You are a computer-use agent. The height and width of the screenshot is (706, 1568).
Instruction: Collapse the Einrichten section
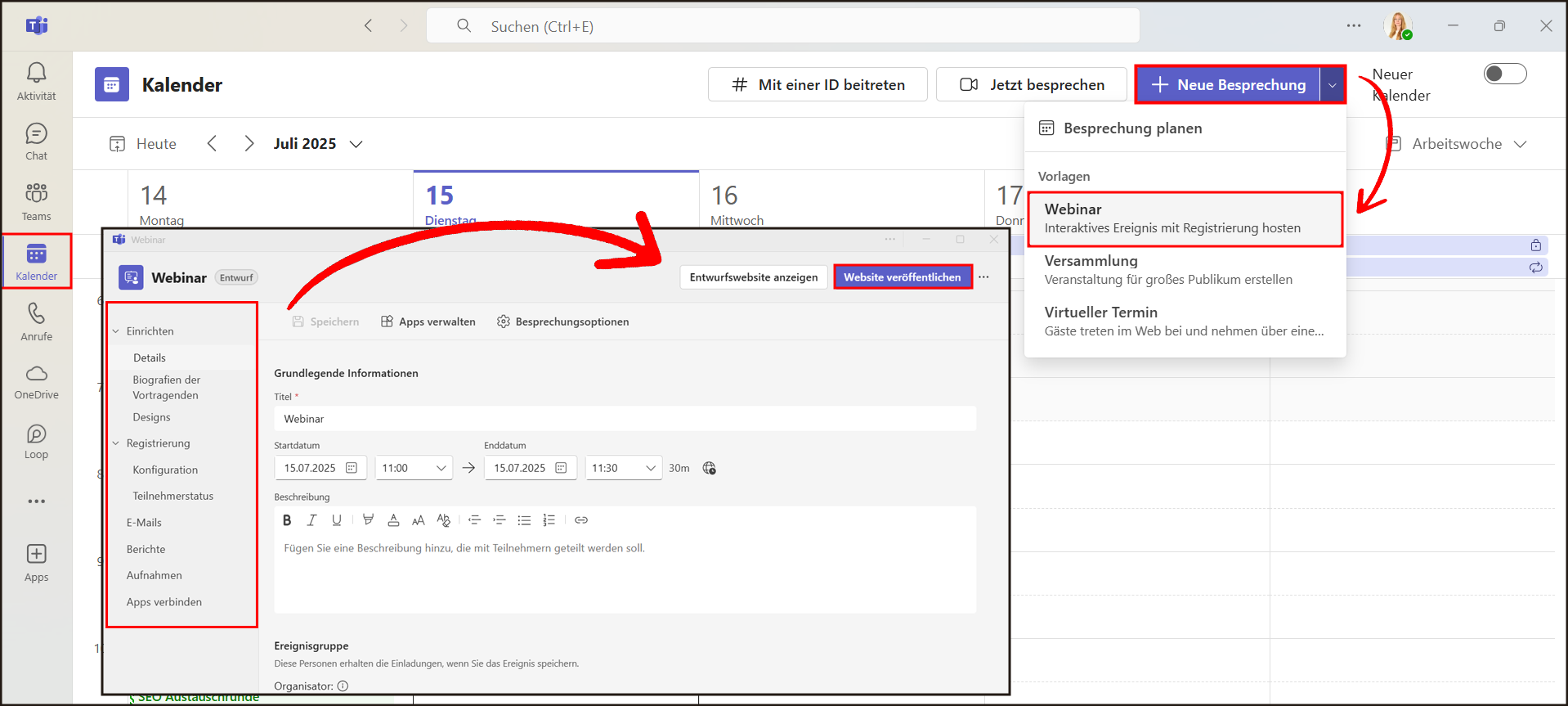(116, 331)
